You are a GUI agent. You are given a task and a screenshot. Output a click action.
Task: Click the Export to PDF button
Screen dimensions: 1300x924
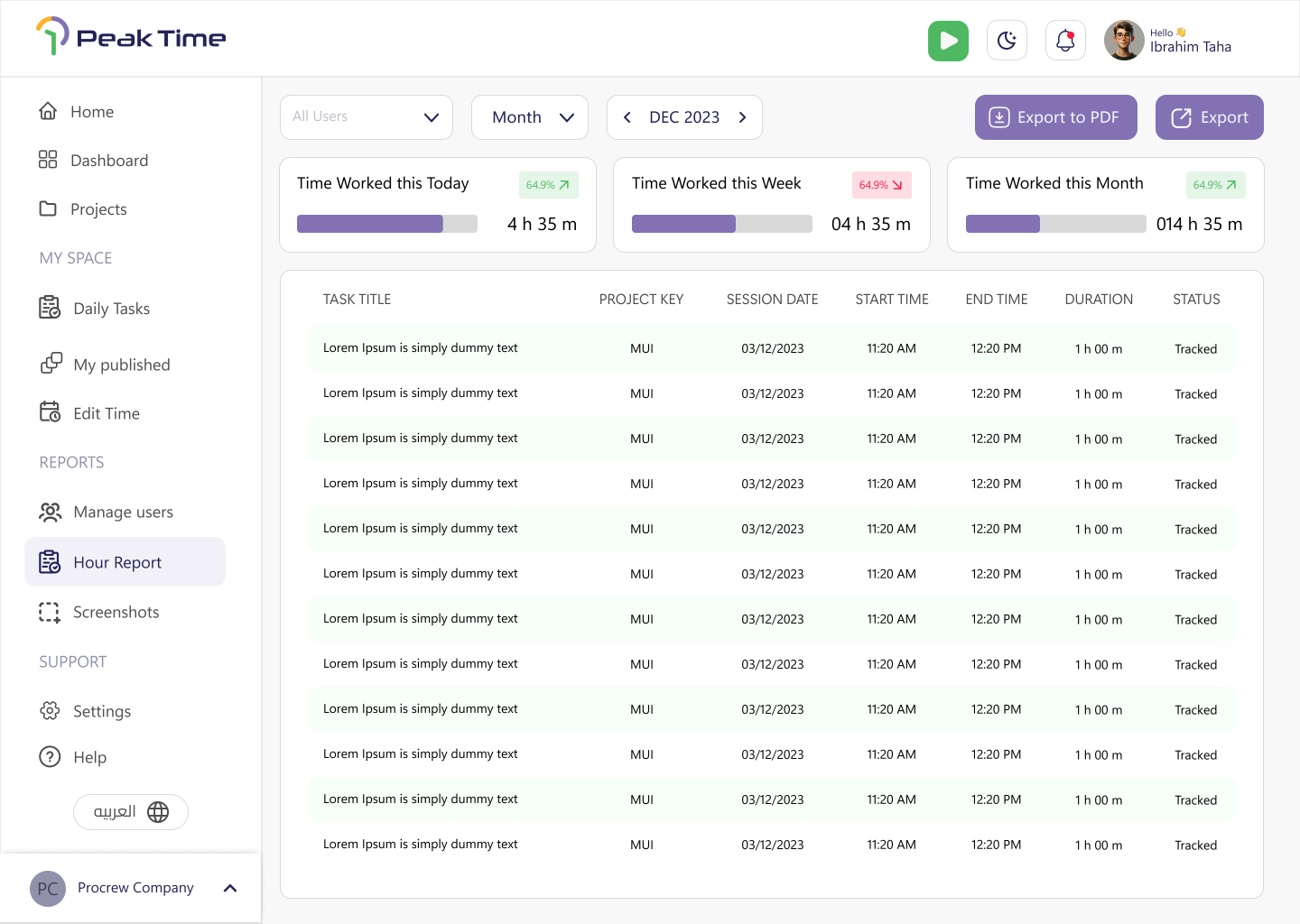[1056, 117]
